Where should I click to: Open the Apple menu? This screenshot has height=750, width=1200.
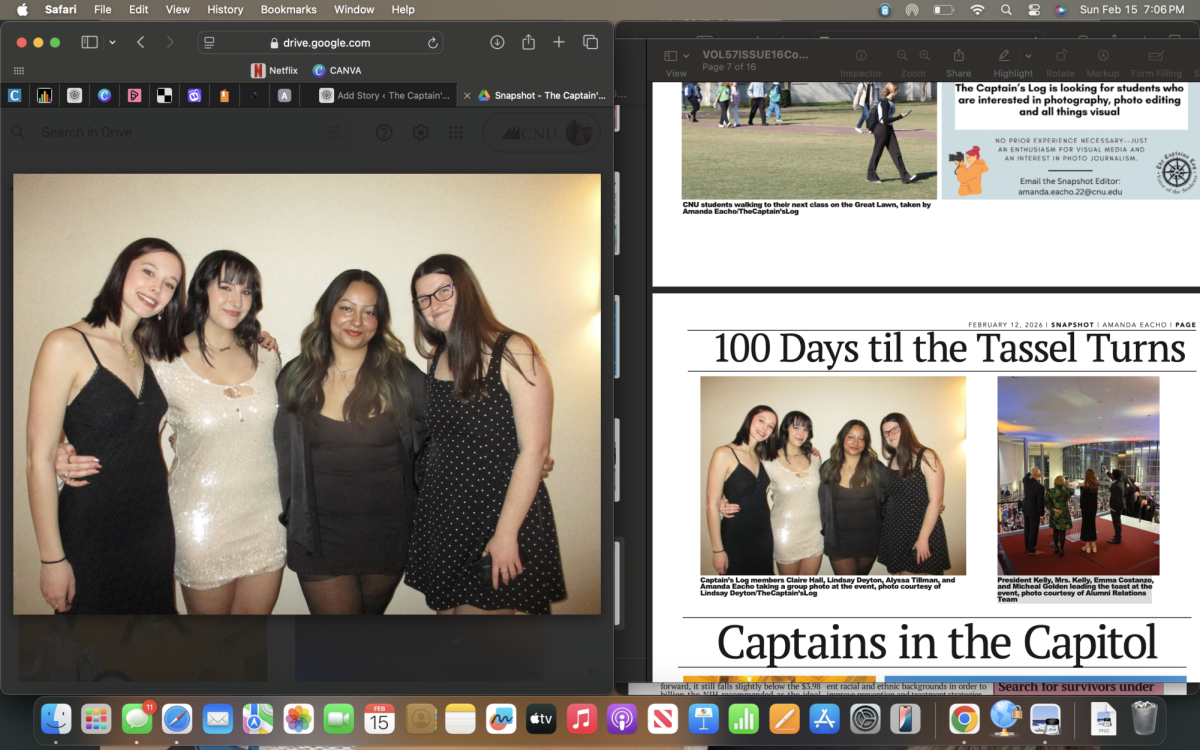(22, 9)
